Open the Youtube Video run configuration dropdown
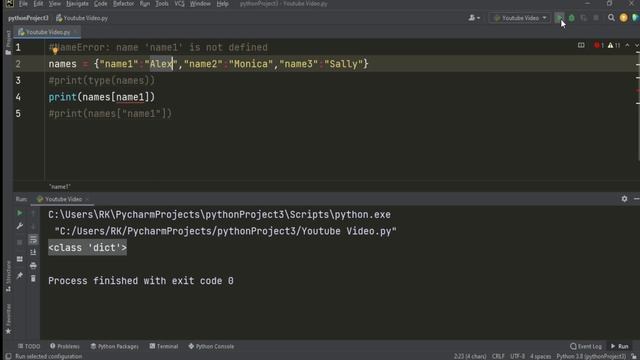Image resolution: width=640 pixels, height=360 pixels. pos(520,18)
